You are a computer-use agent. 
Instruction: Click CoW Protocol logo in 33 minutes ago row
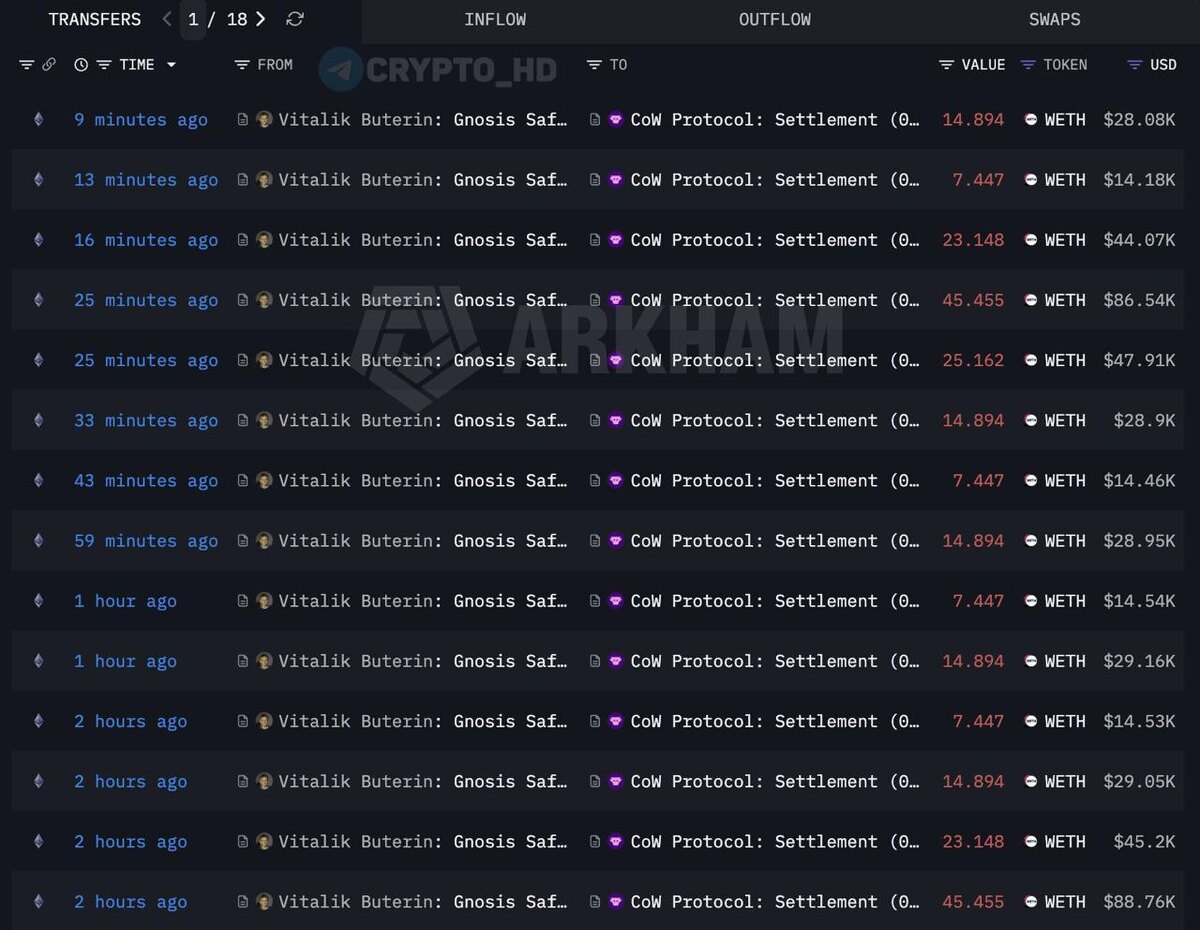click(x=615, y=420)
